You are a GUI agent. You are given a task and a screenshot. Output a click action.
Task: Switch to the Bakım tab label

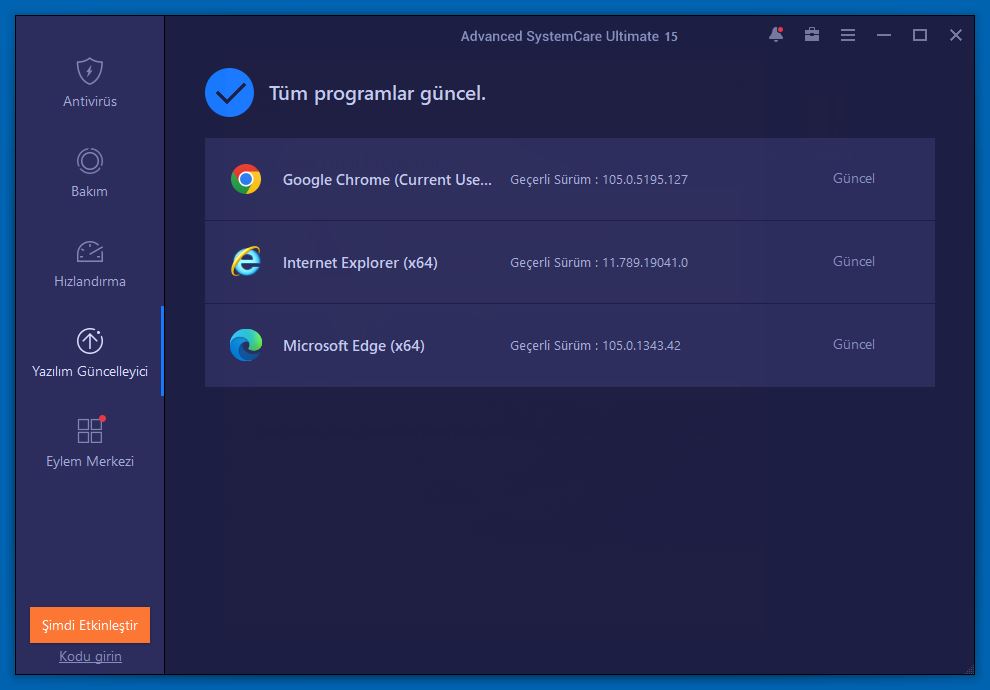(x=89, y=191)
